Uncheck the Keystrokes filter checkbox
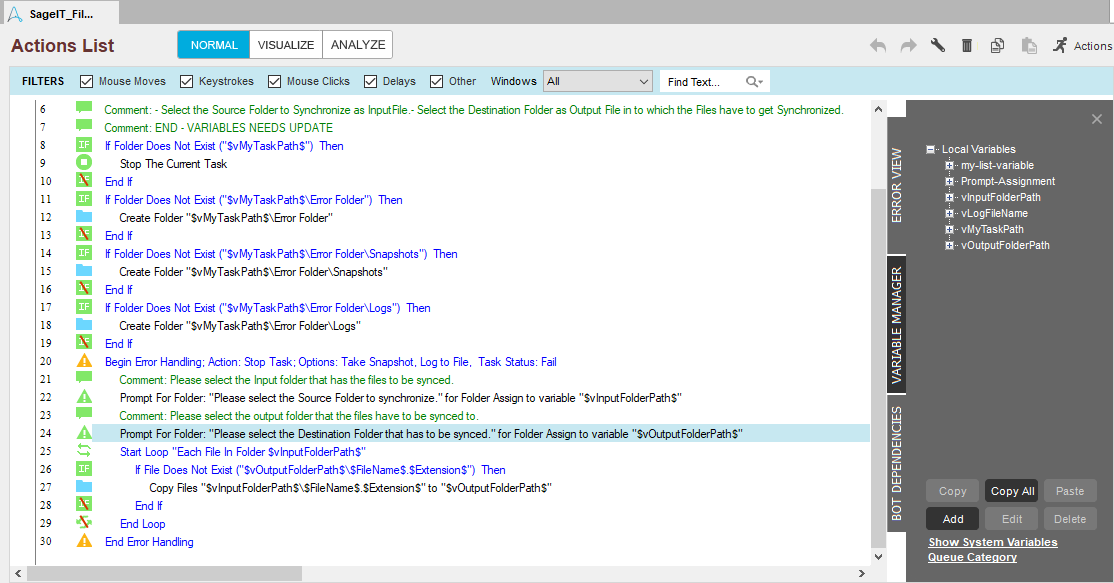Viewport: 1114px width, 583px height. click(187, 81)
